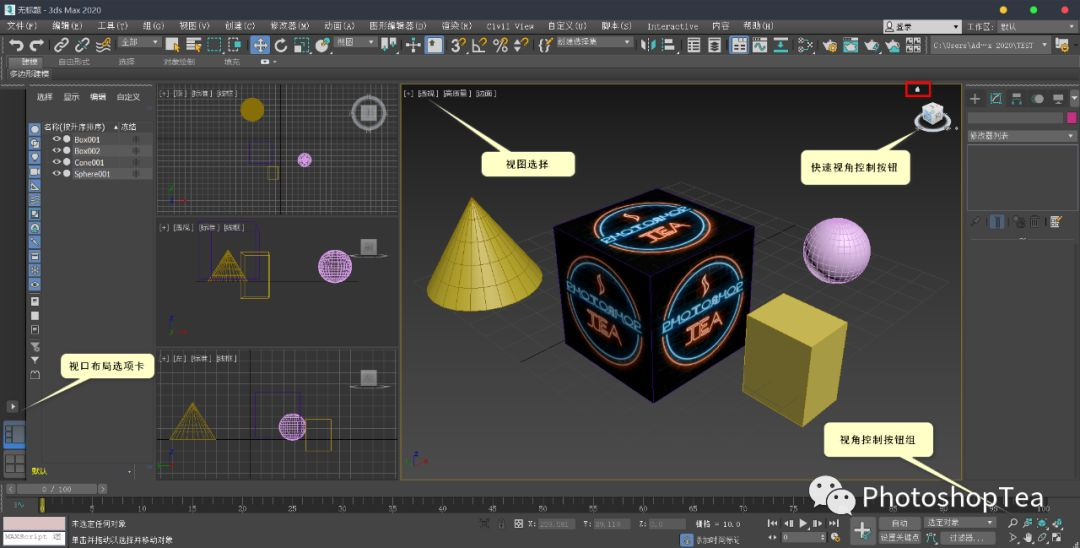Open the selection filter 全部 dropdown
Screen dimensions: 1080x548
pos(140,43)
